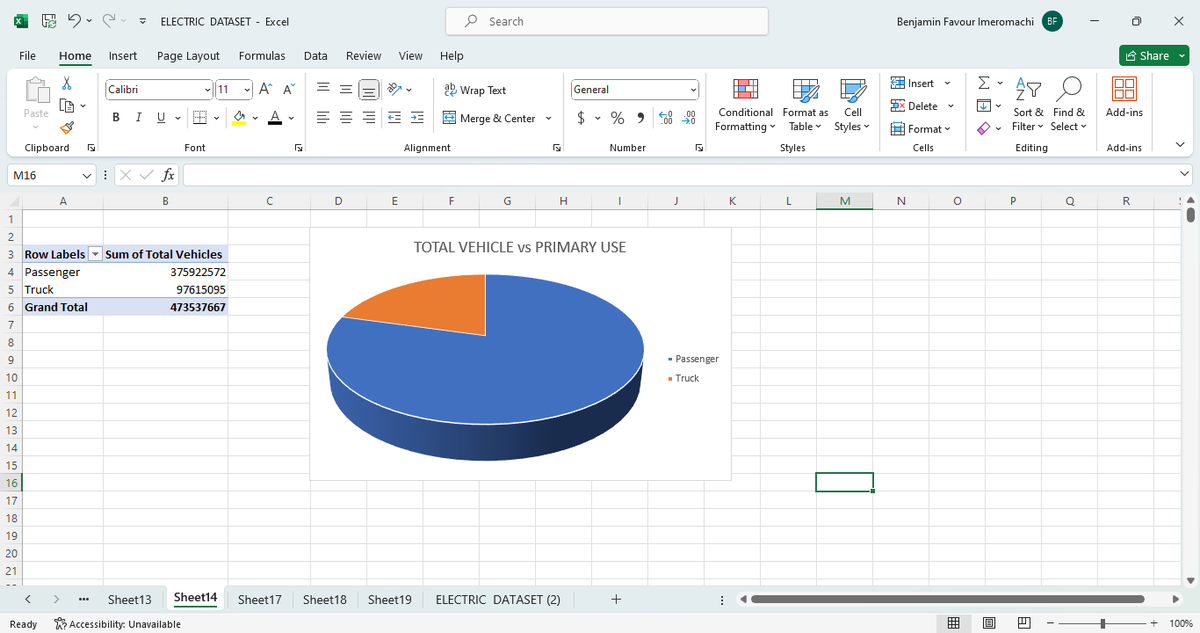Viewport: 1200px width, 633px height.
Task: Switch to the Sheet13 tab
Action: [130, 599]
